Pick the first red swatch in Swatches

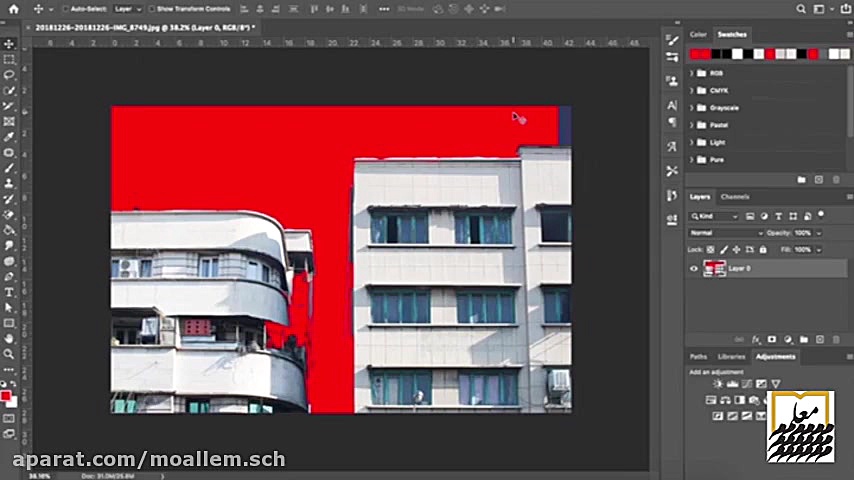694,54
